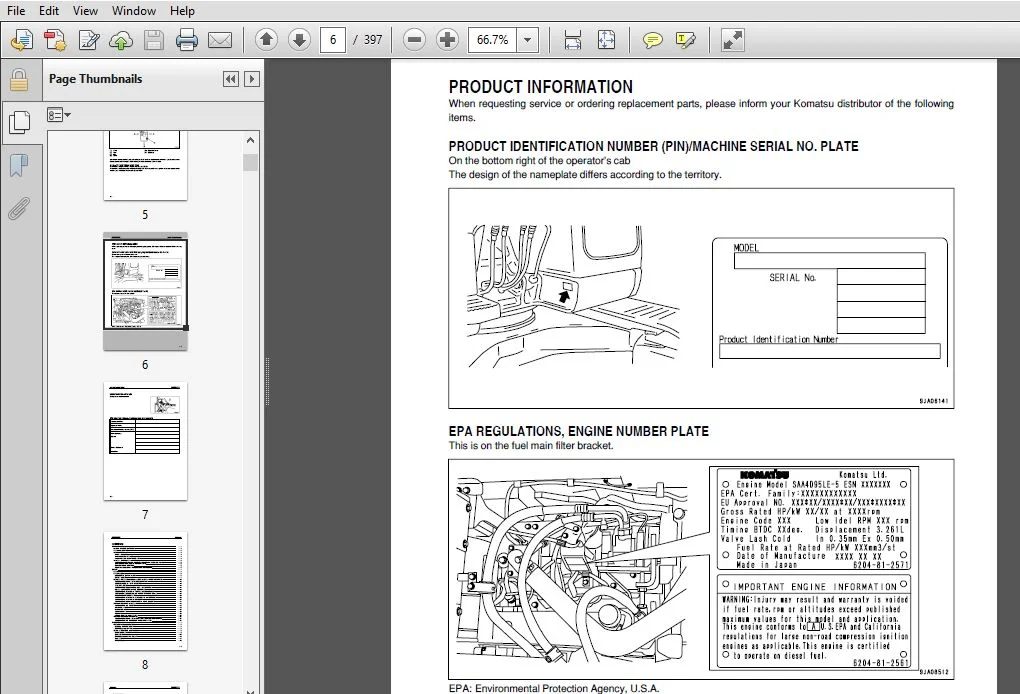Click thumbnail scrollbar up arrow

(x=250, y=140)
